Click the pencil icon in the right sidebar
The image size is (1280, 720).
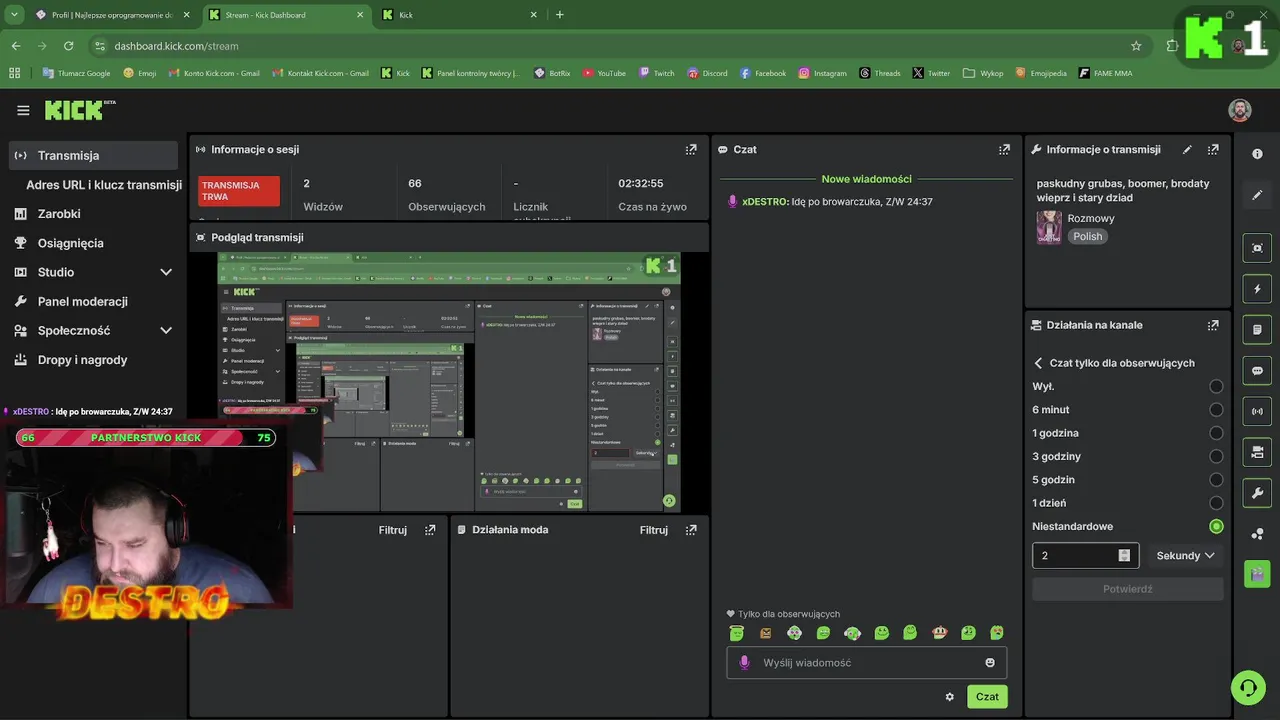pyautogui.click(x=1257, y=195)
